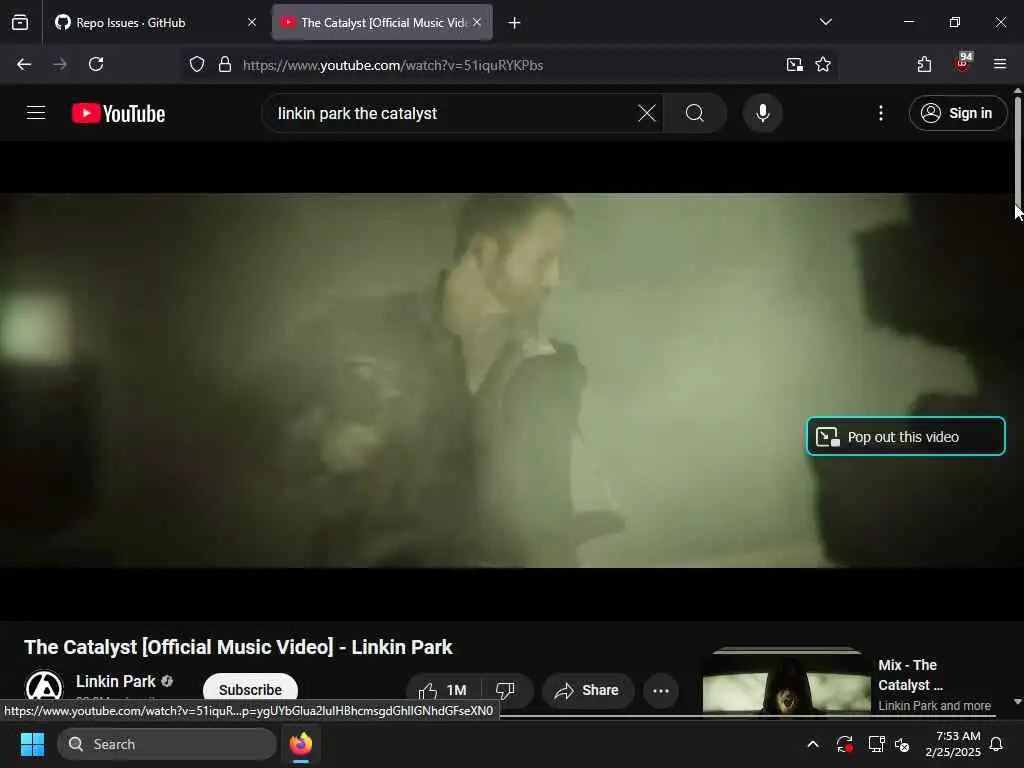Submit search with the magnifier button
Viewport: 1024px width, 768px height.
click(x=695, y=114)
